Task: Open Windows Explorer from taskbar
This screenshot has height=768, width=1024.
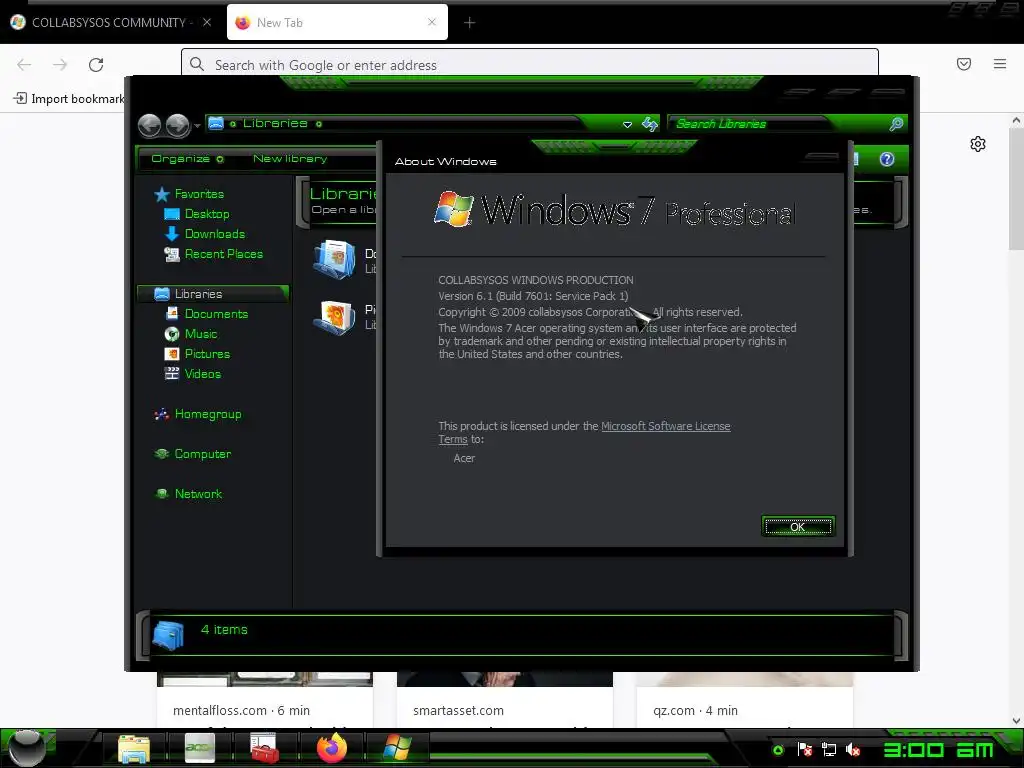Action: 134,749
